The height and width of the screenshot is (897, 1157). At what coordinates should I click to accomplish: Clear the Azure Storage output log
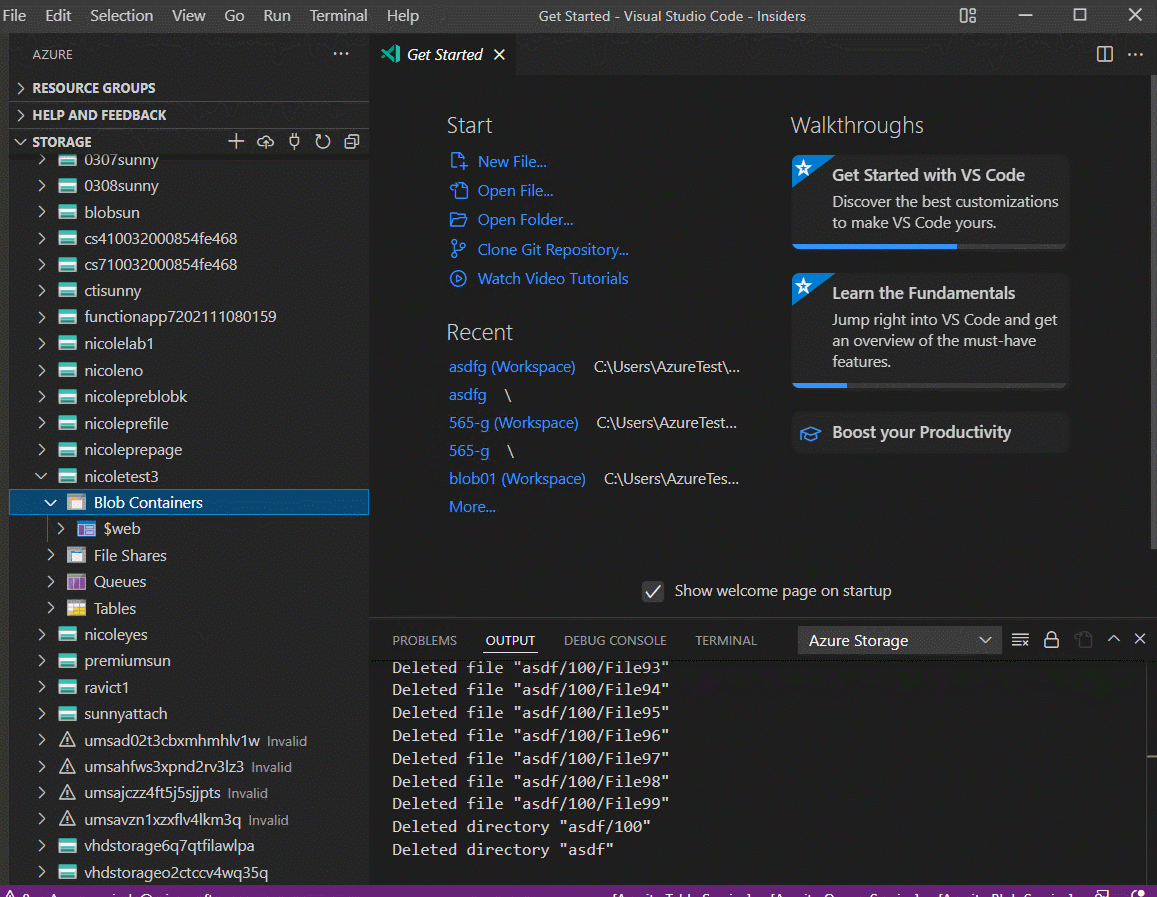[x=1019, y=639]
